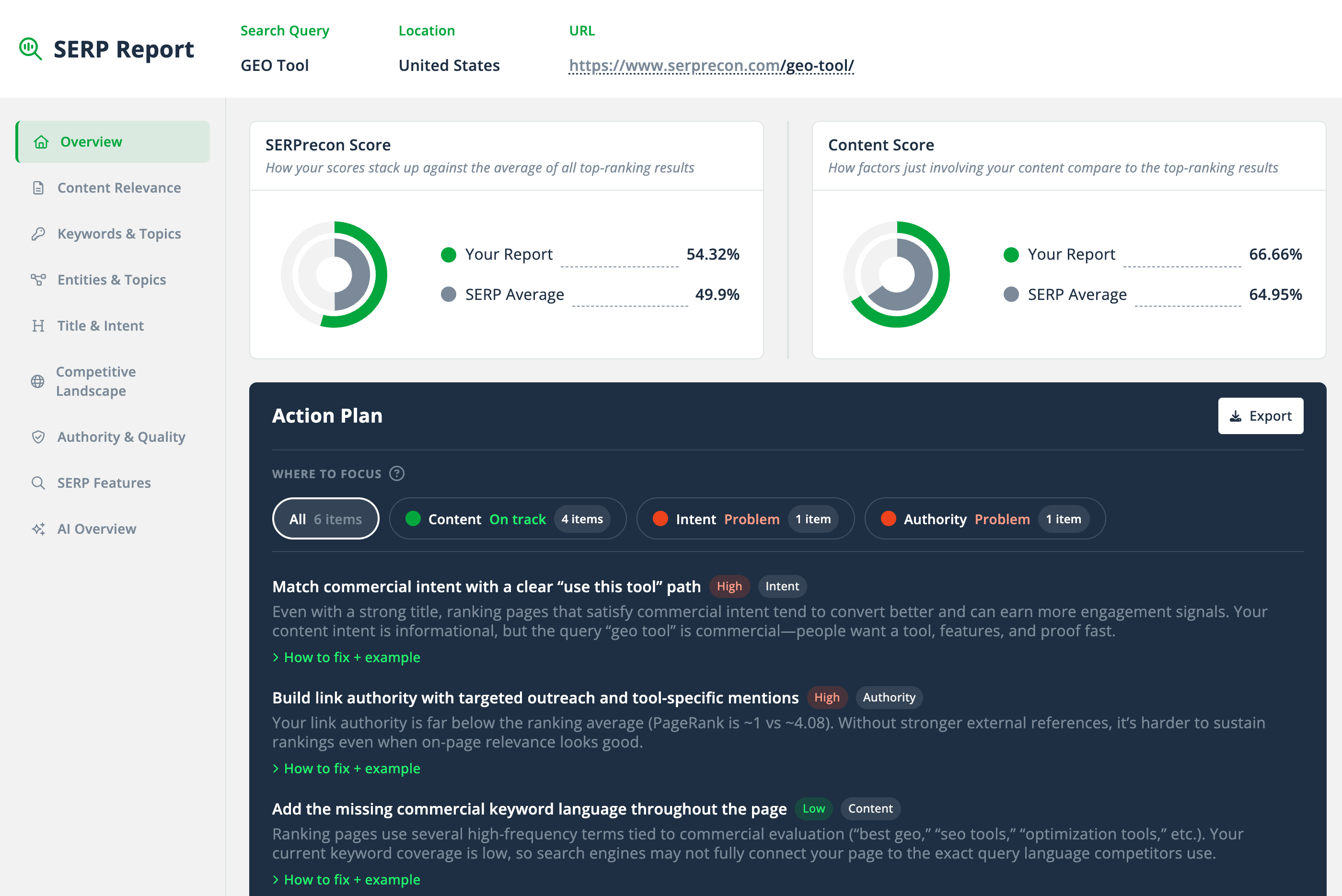The height and width of the screenshot is (896, 1342).
Task: Click the Where to Focus help question icon
Action: [397, 474]
